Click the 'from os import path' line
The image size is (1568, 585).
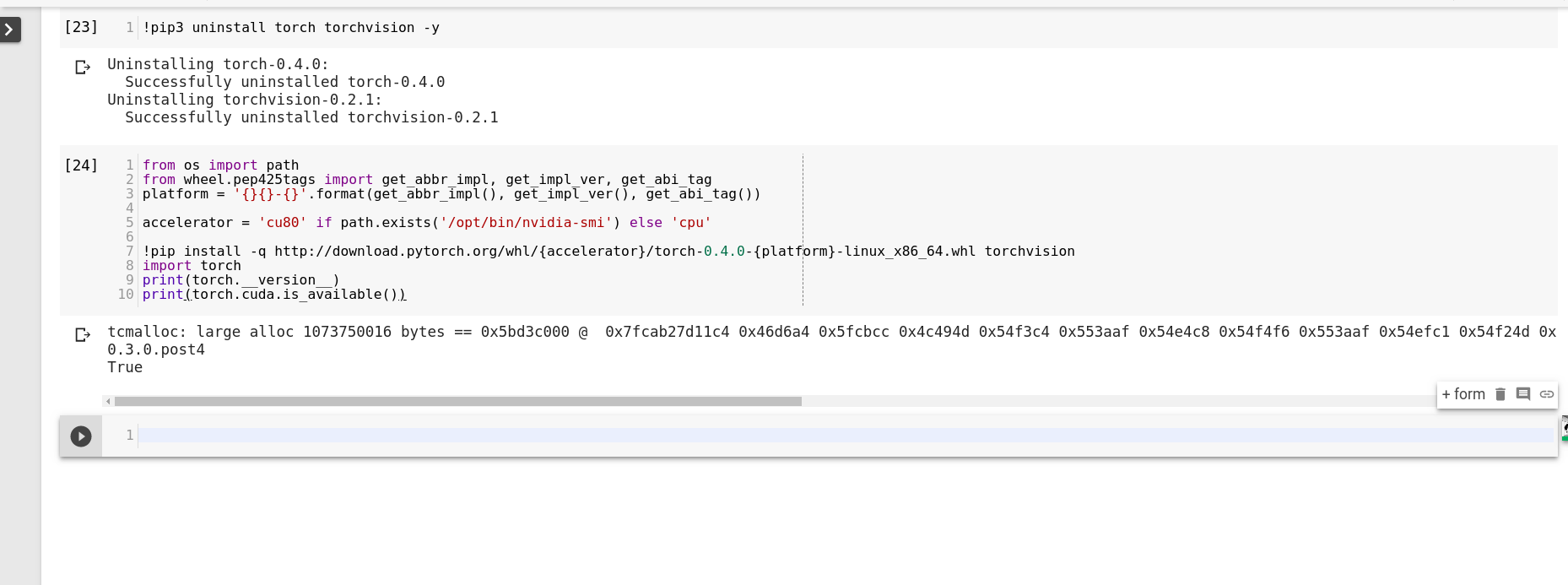(x=220, y=165)
